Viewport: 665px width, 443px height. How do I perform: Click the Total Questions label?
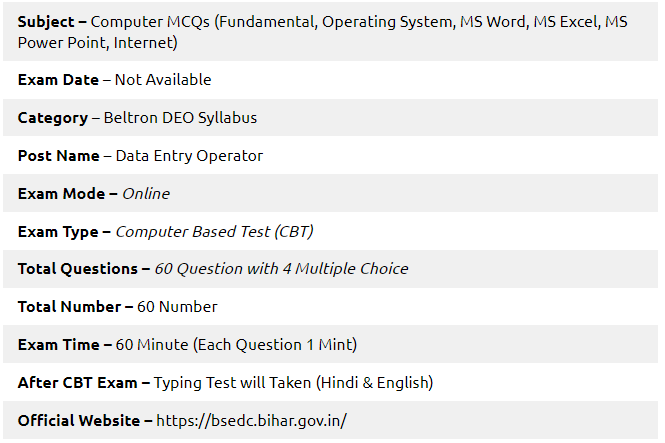pyautogui.click(x=78, y=269)
